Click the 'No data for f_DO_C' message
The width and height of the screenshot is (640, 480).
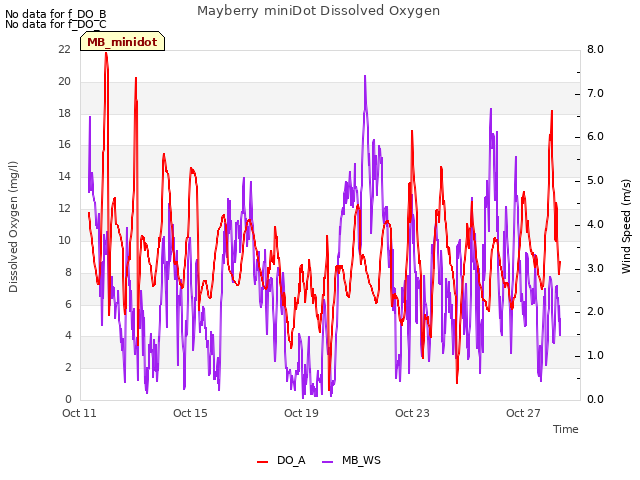[56, 24]
